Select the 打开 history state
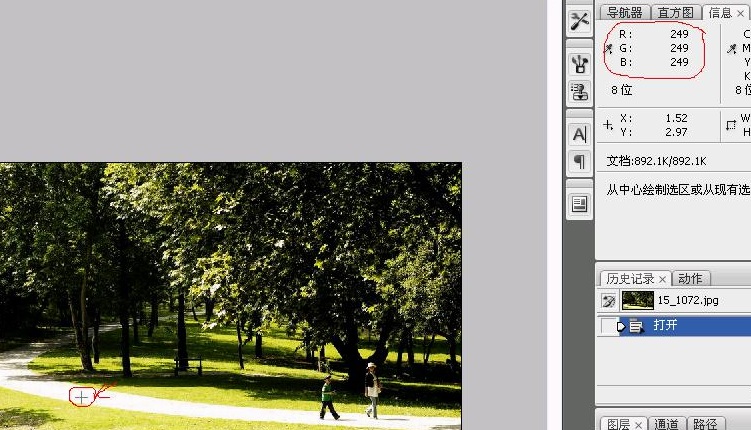The image size is (751, 430). point(666,326)
